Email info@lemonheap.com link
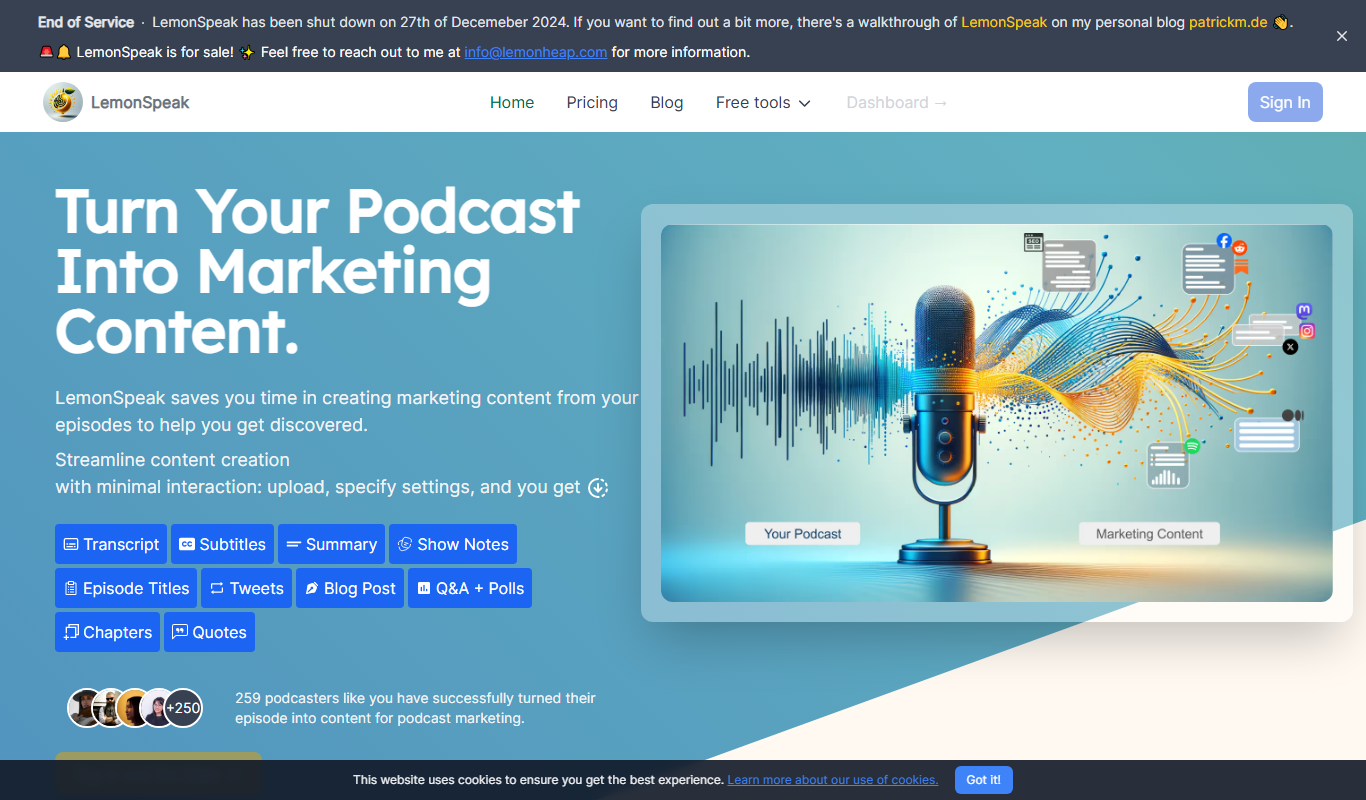1366x800 pixels. pyautogui.click(x=536, y=52)
